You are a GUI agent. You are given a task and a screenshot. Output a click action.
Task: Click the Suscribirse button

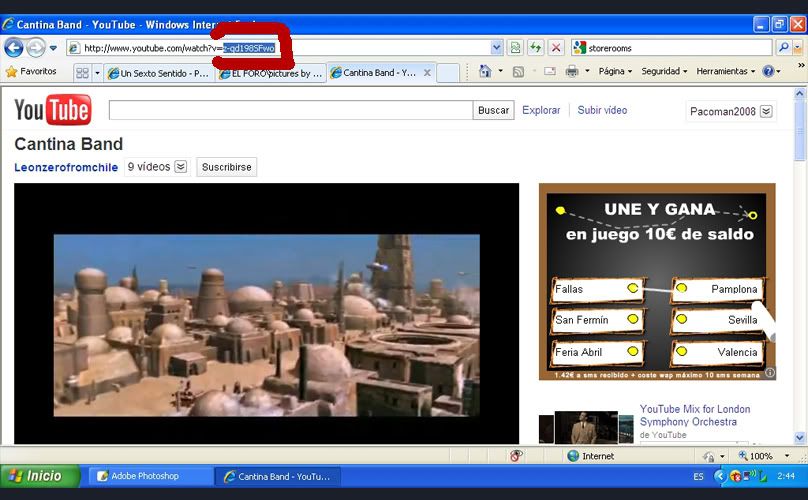coord(226,167)
